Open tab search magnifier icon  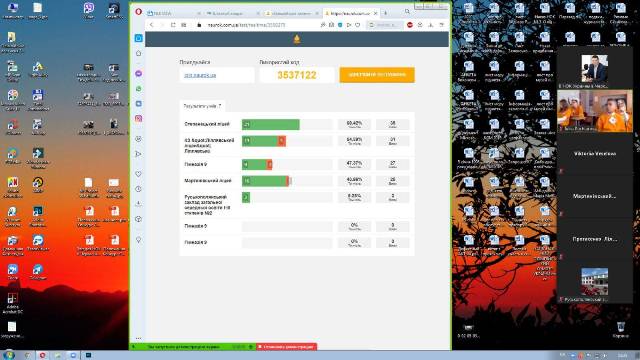(407, 11)
